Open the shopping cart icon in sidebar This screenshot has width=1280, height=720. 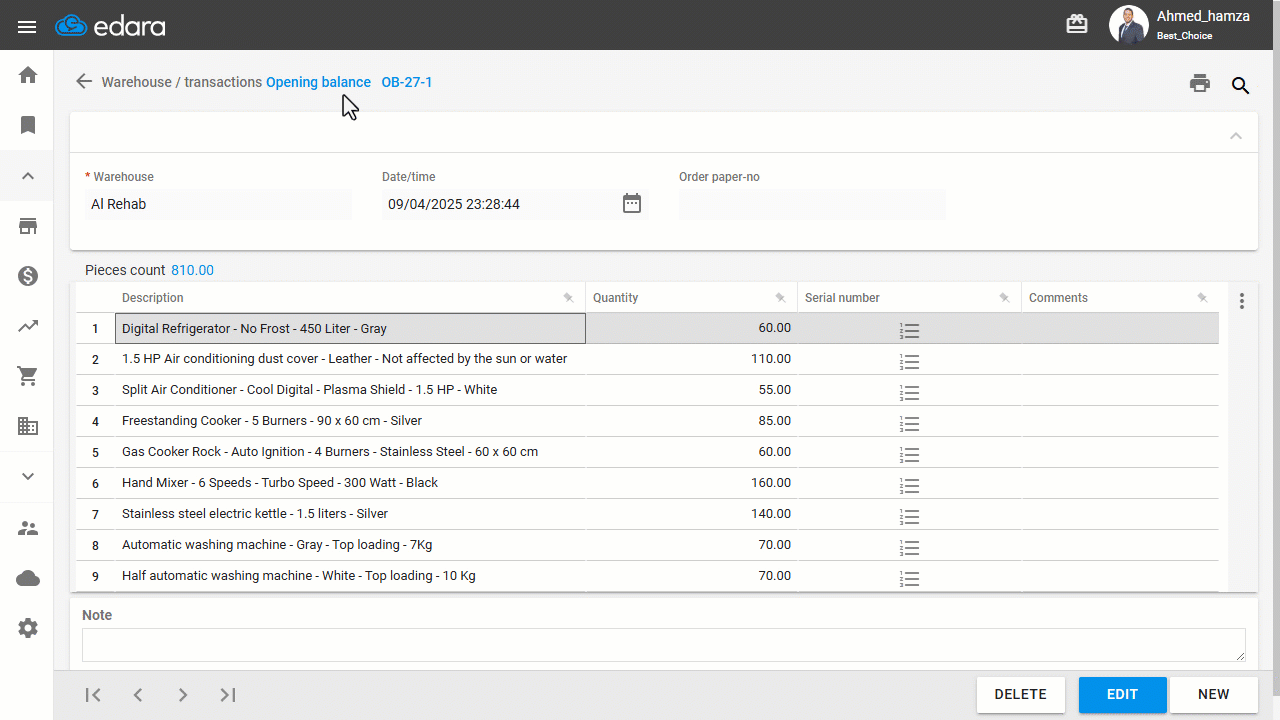coord(28,376)
